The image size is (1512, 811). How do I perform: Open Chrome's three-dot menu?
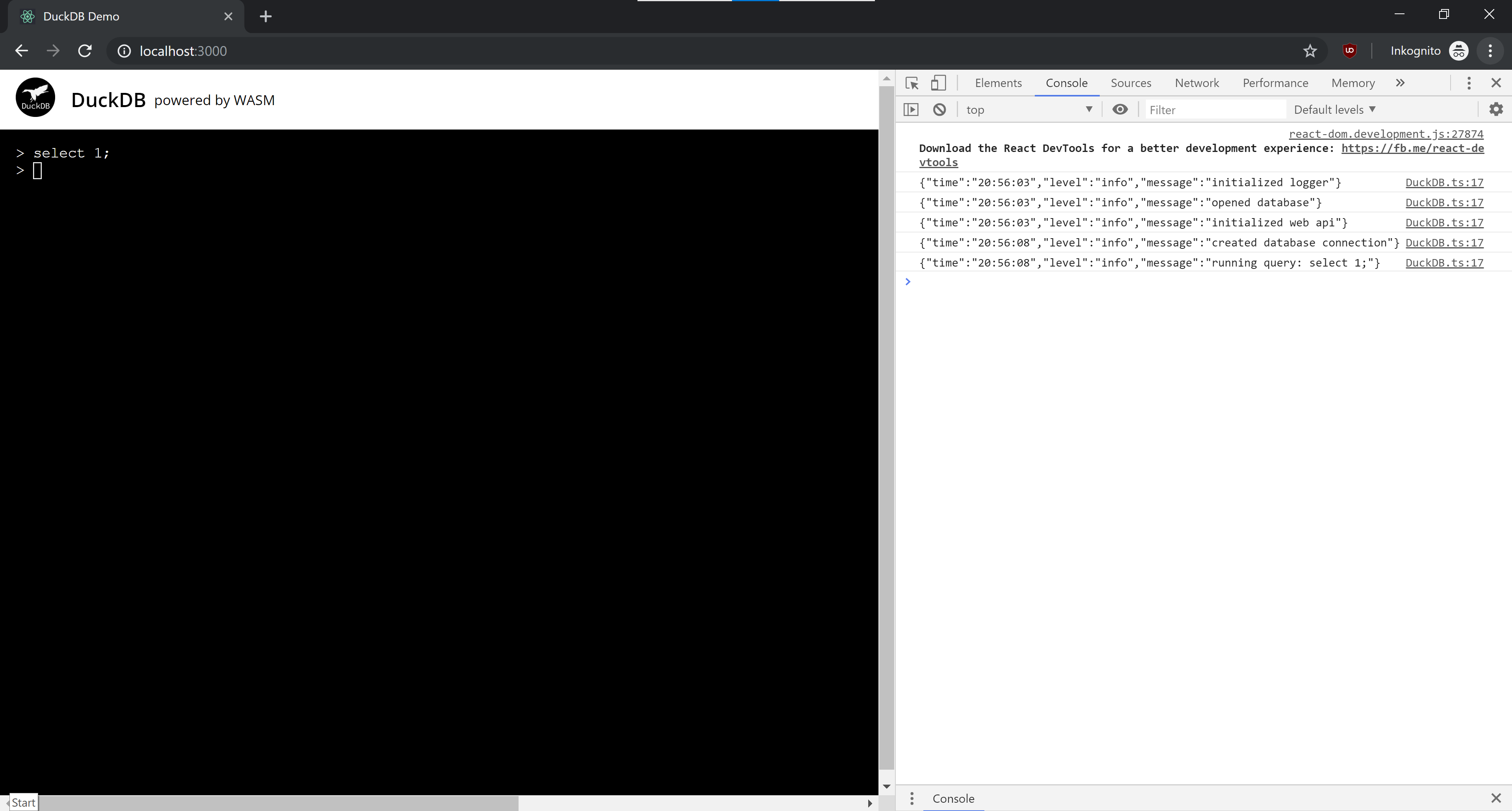click(1490, 51)
